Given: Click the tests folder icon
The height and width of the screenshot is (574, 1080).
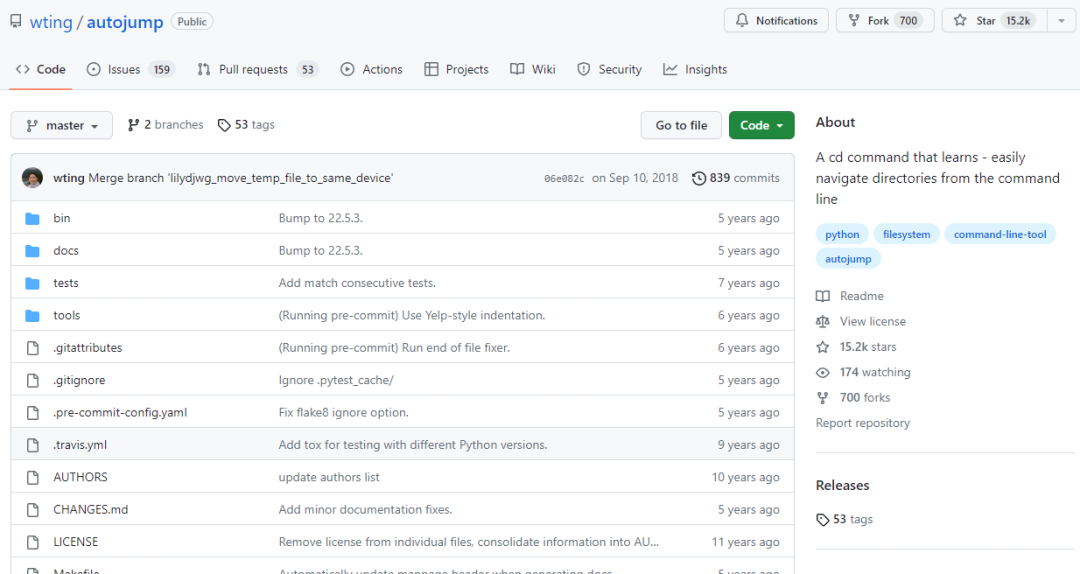Looking at the screenshot, I should click(x=32, y=283).
